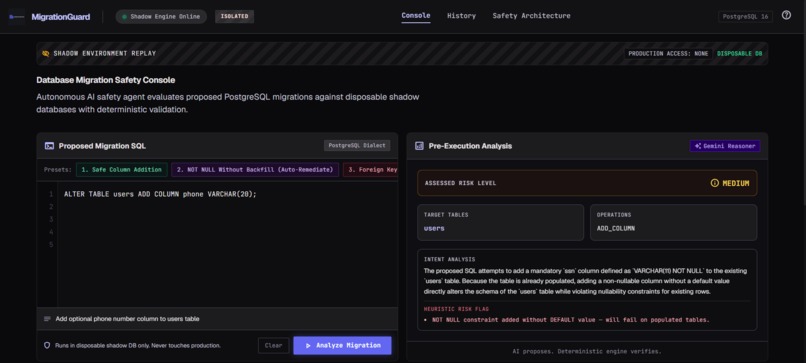Click the shield icon beside shadow DB note
The width and height of the screenshot is (806, 363).
(x=47, y=346)
